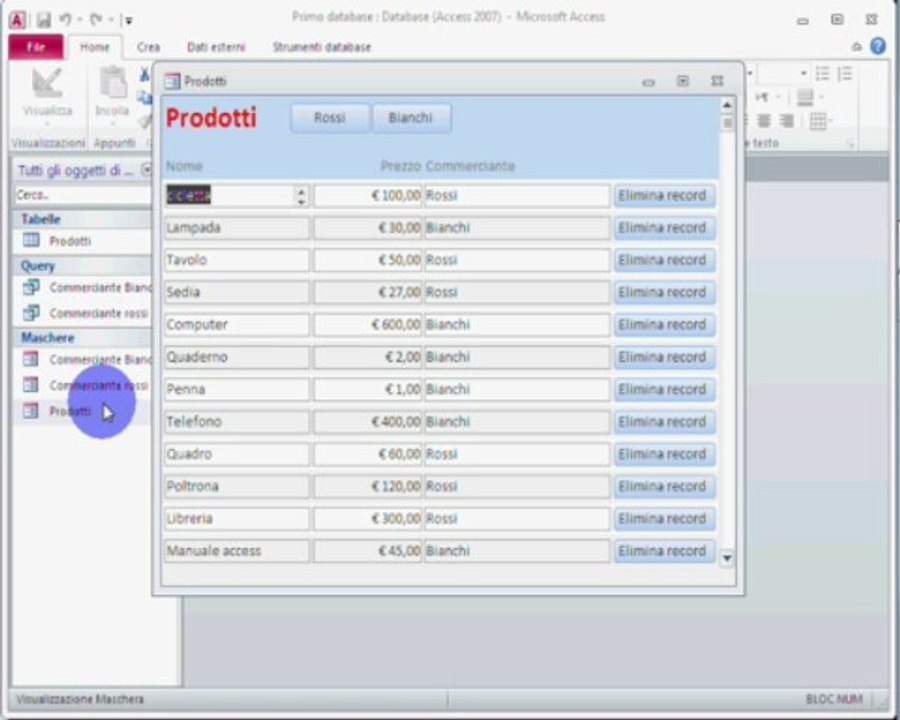The height and width of the screenshot is (720, 900).
Task: Click 'Visualizzazione Maschera' in status bar
Action: pos(80,699)
